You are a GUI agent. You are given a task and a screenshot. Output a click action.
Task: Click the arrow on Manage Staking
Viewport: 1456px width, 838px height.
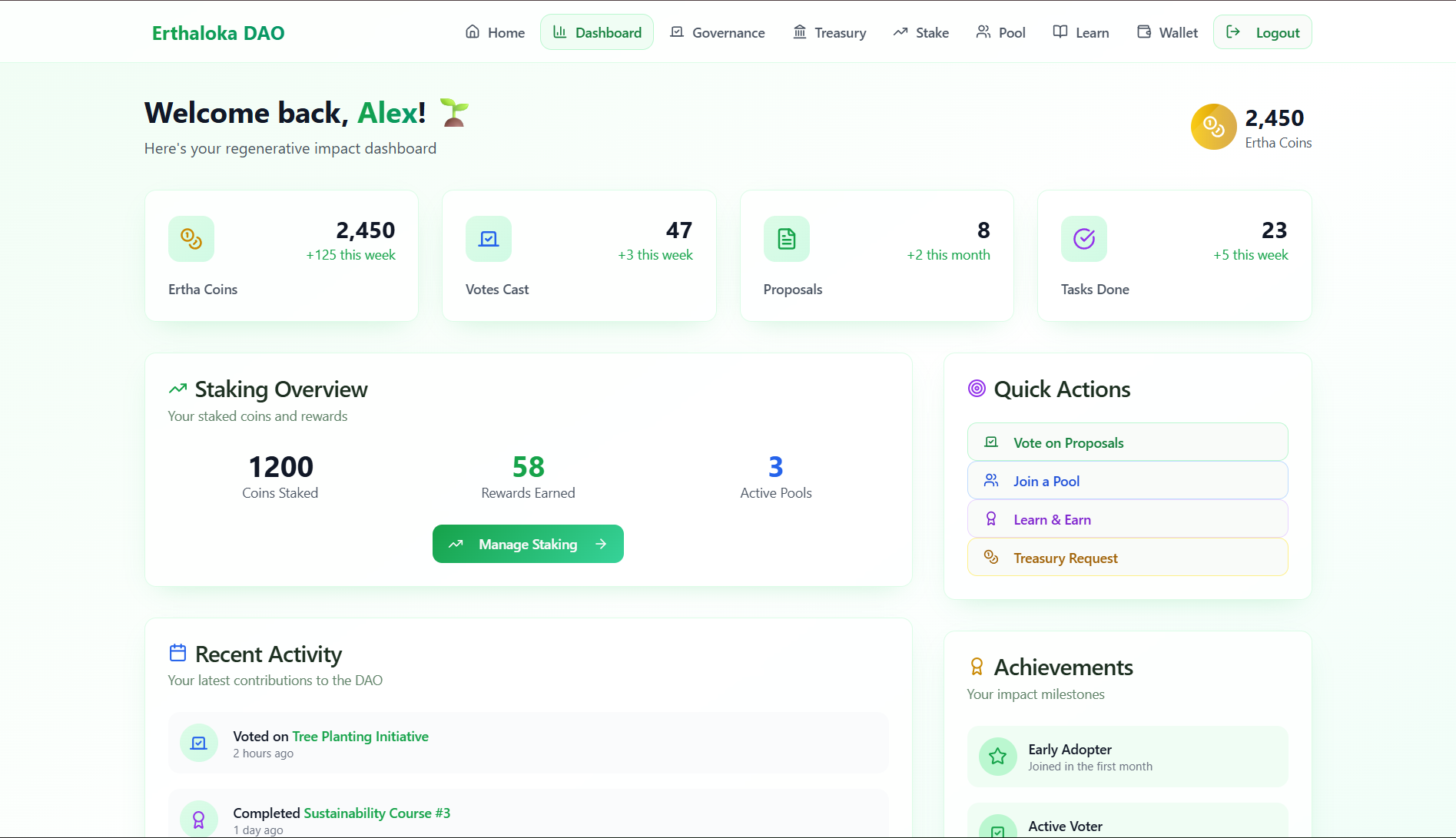coord(601,544)
